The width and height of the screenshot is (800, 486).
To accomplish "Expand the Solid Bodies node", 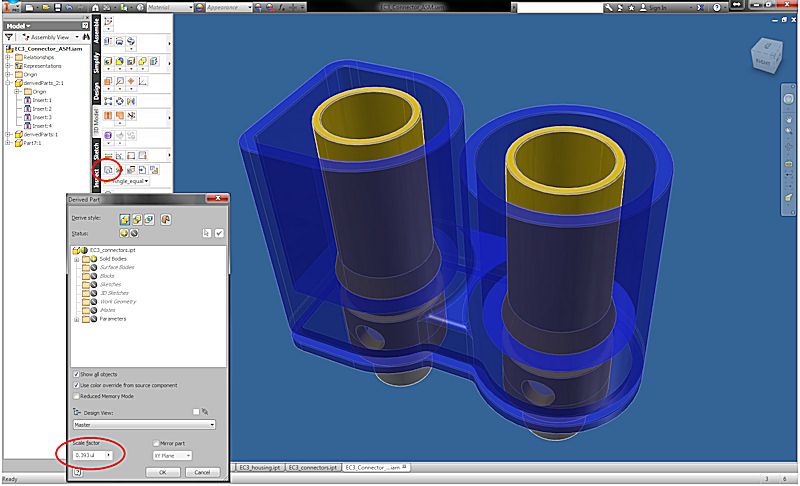I will click(77, 259).
